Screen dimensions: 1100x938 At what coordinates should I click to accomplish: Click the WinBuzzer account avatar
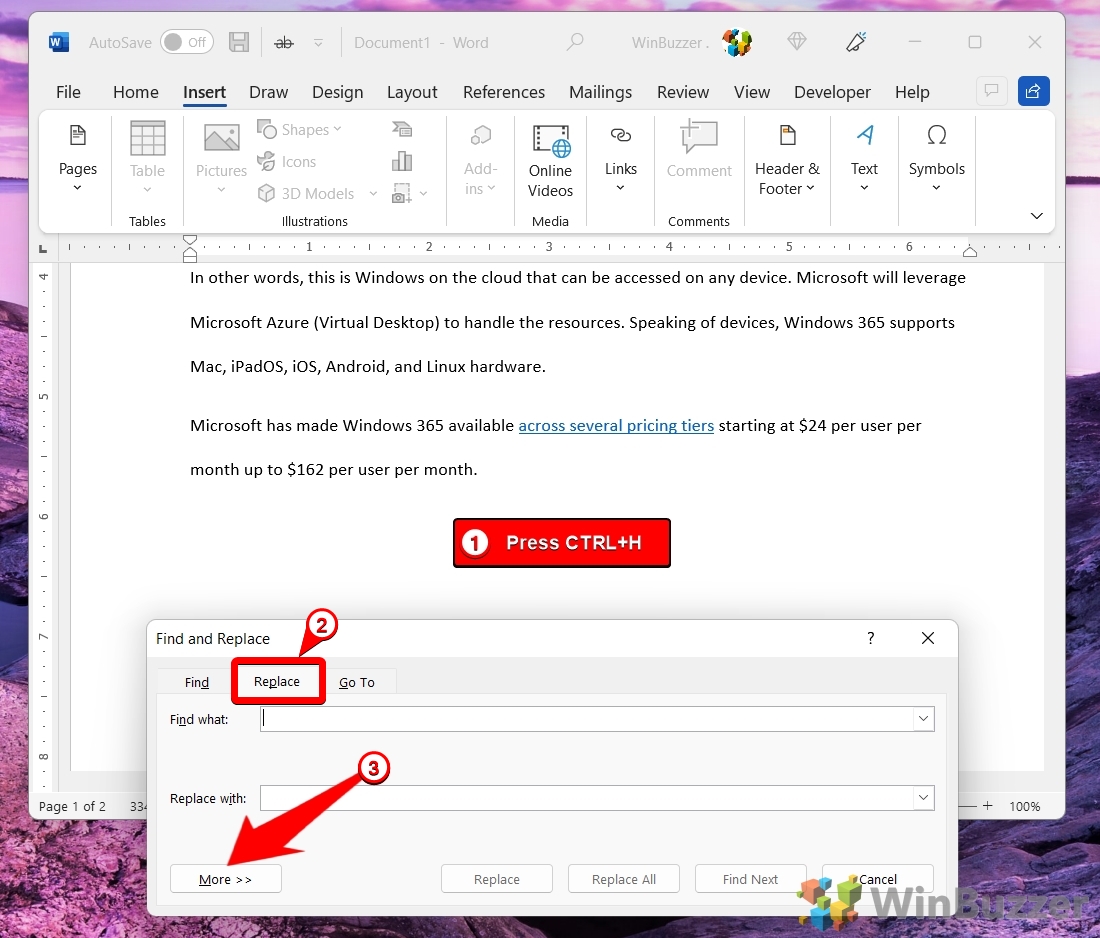737,42
